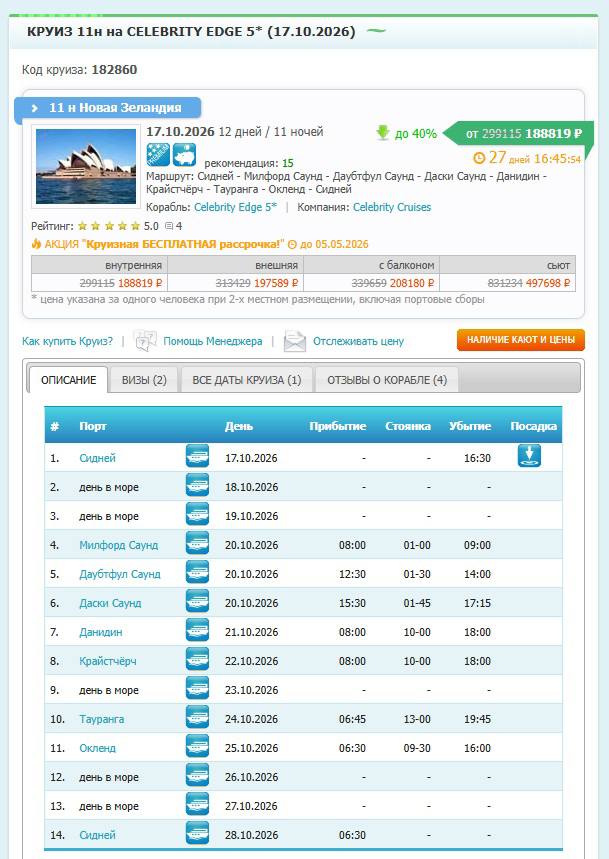Click the five-star rating stars
Image resolution: width=609 pixels, height=859 pixels.
108,226
